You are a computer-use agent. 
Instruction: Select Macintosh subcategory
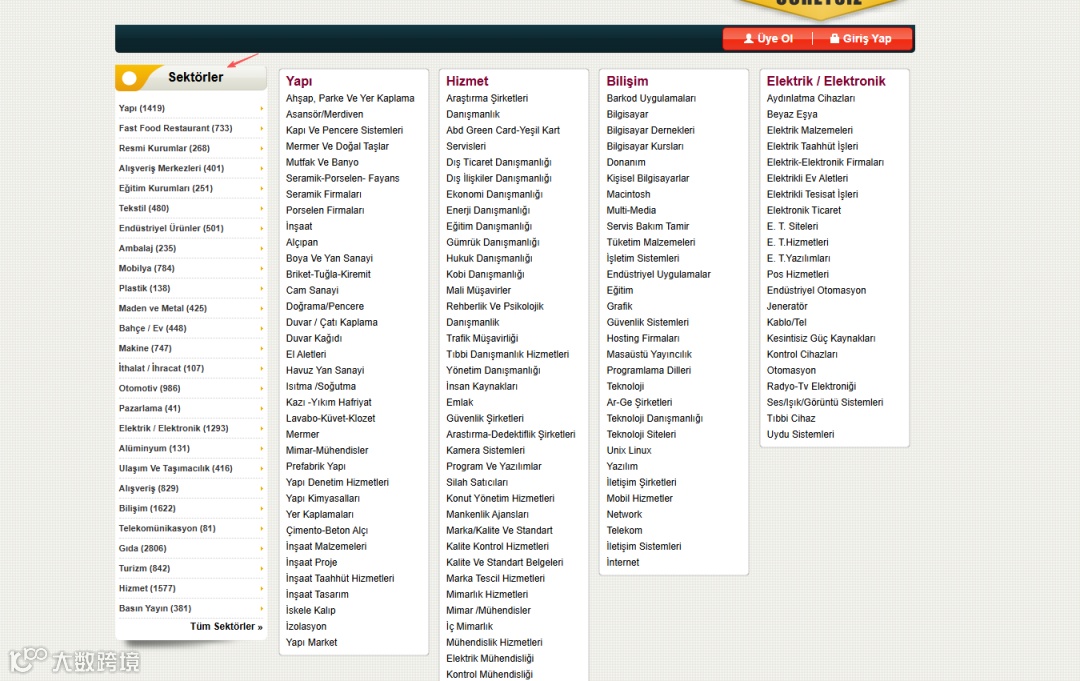click(x=628, y=194)
